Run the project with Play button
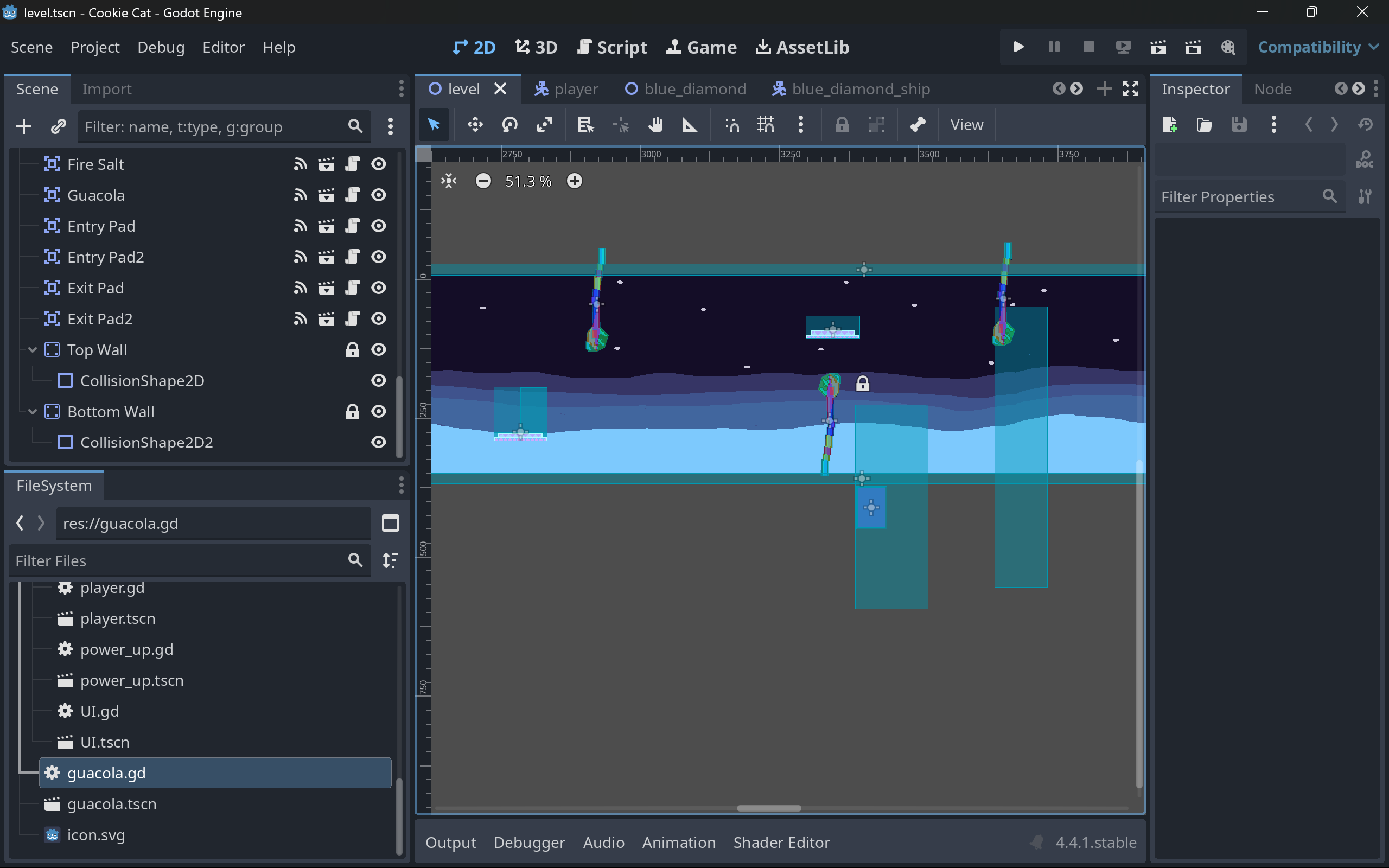This screenshot has height=868, width=1389. click(1018, 47)
